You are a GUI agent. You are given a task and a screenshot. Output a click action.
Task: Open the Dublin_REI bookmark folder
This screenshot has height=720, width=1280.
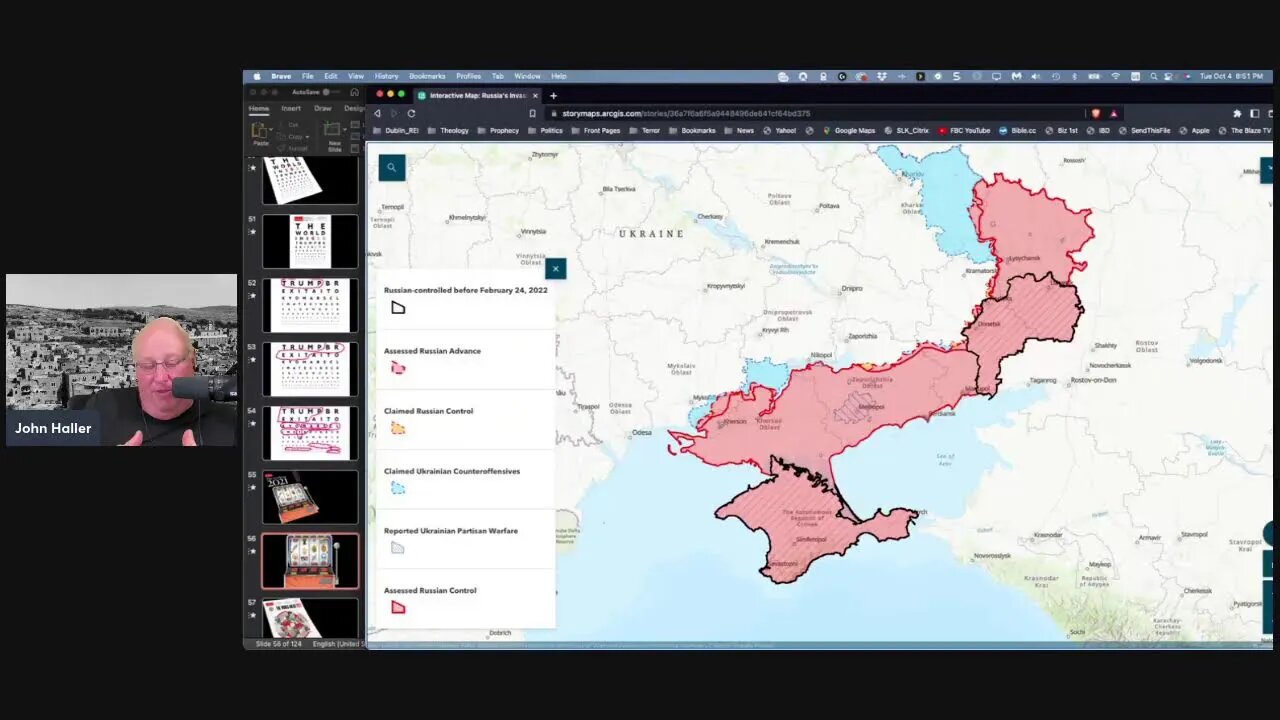pyautogui.click(x=396, y=130)
